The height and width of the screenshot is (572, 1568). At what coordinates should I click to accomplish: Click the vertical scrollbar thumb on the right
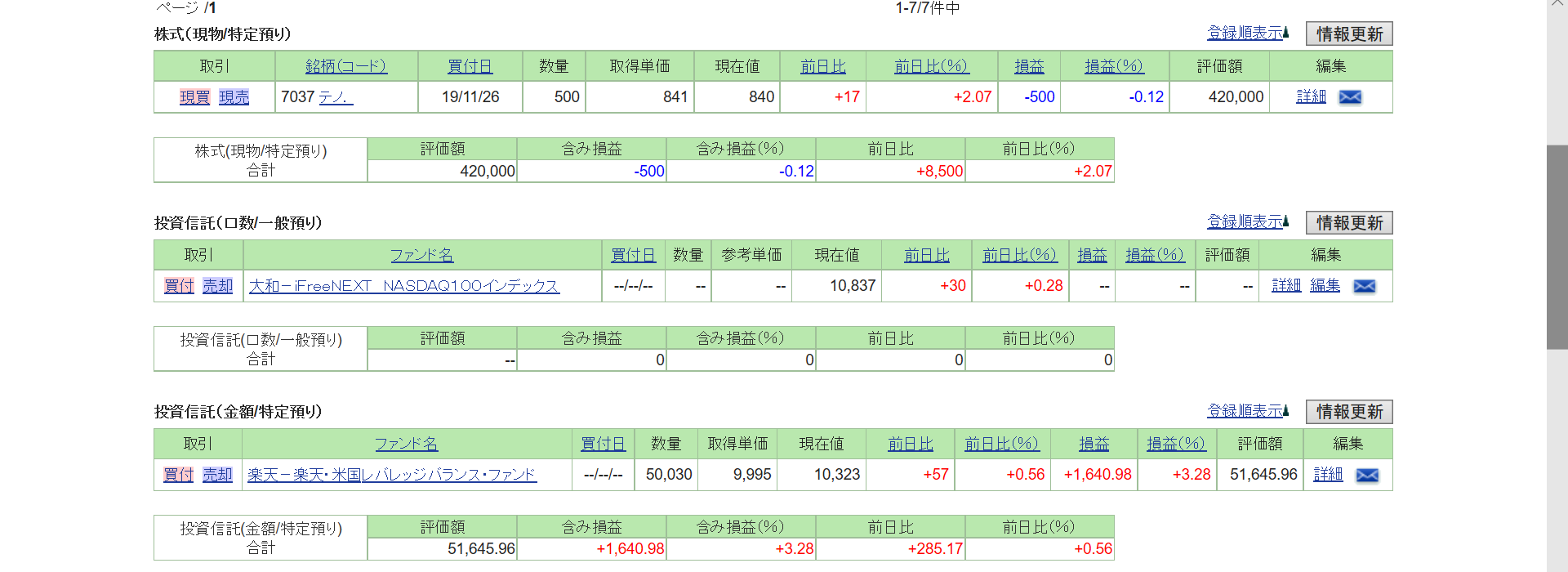[x=1557, y=247]
